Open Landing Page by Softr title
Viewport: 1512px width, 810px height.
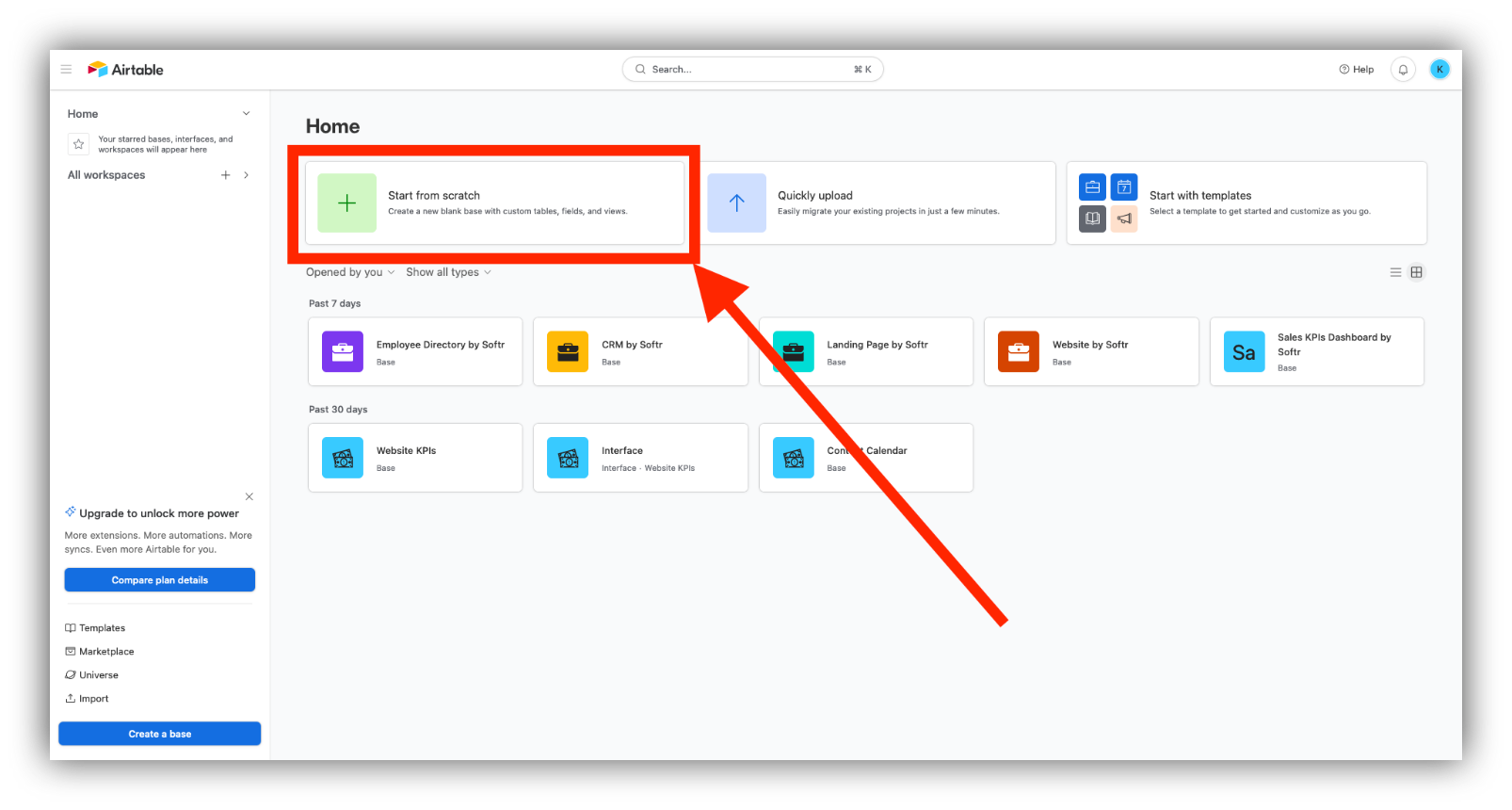(877, 345)
